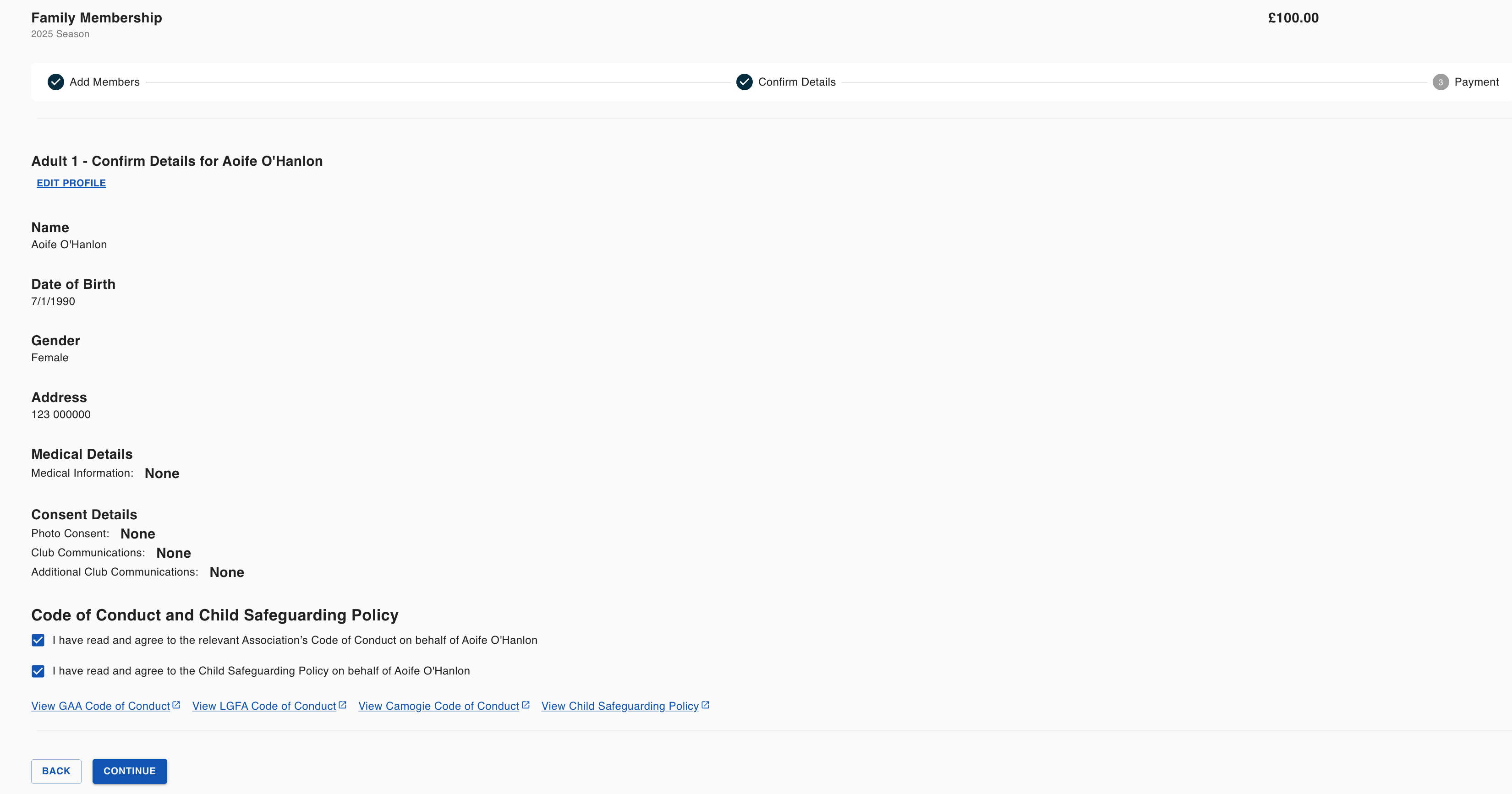Click the Confirm Details step checkmark icon
The image size is (1512, 794).
pos(744,82)
